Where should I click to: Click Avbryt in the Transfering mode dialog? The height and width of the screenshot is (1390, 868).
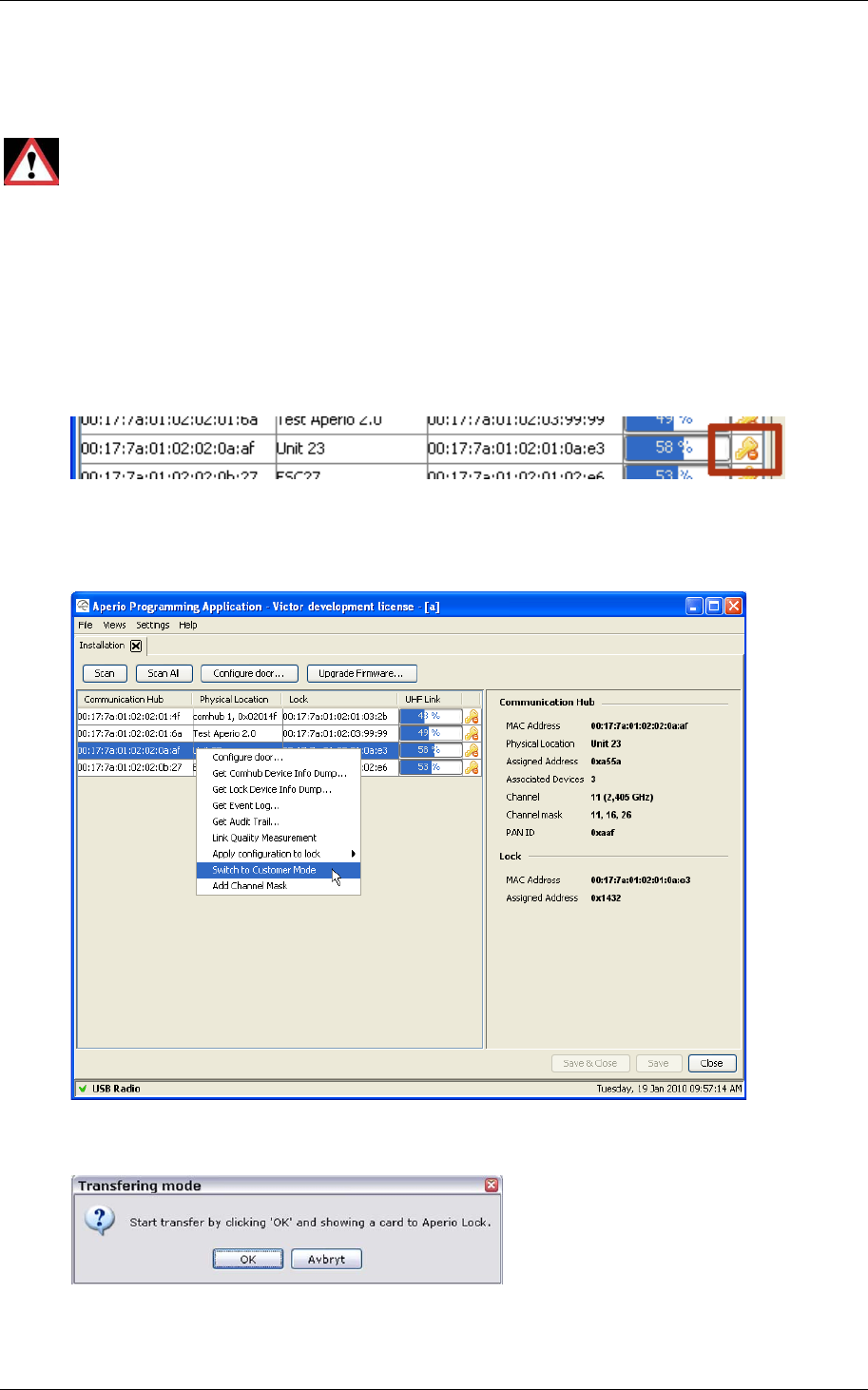326,1259
